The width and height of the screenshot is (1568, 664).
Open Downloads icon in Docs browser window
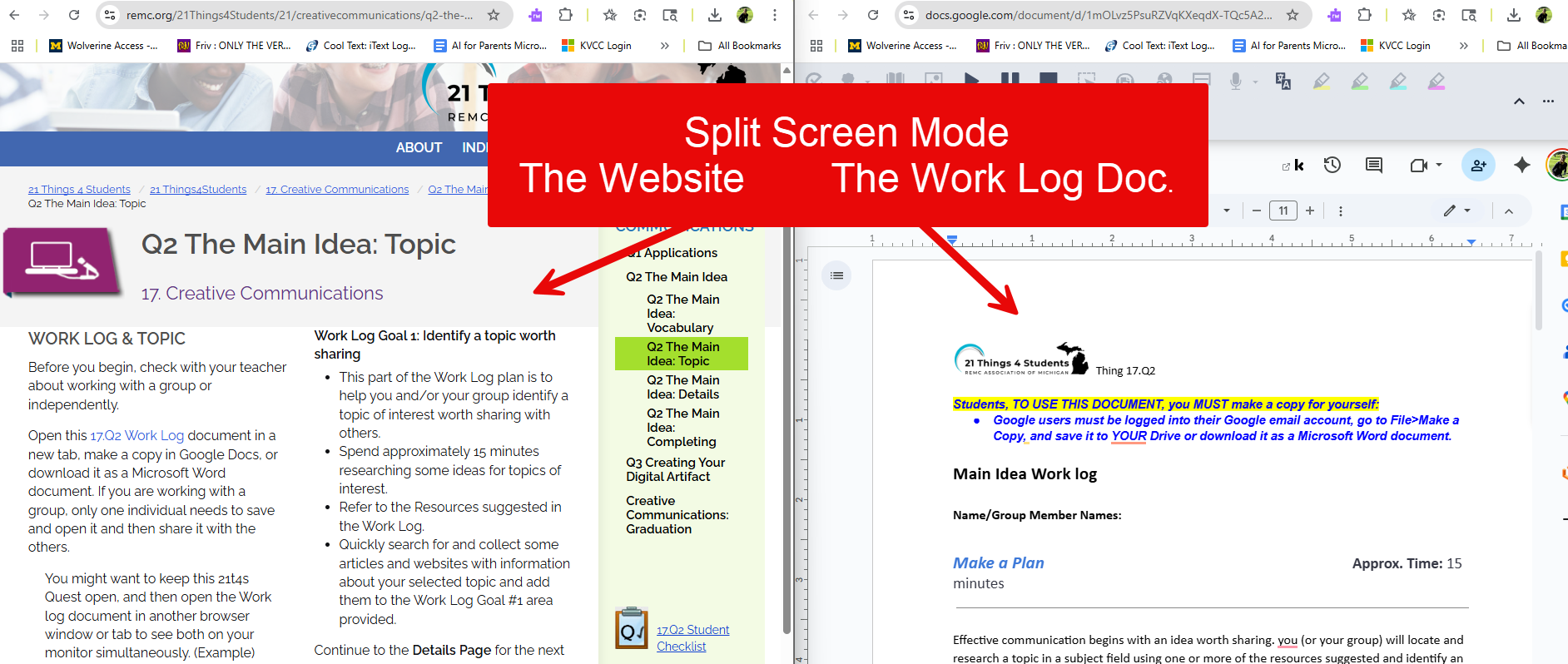[x=1514, y=15]
